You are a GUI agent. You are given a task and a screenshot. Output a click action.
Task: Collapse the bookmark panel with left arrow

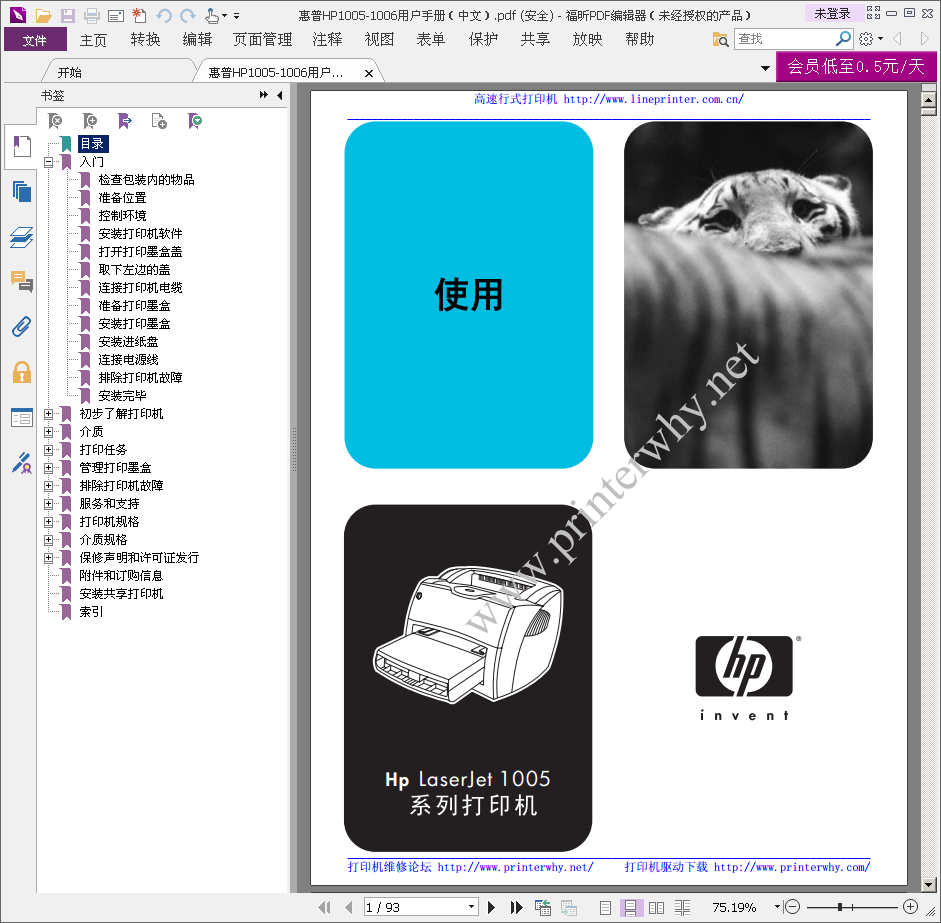280,95
